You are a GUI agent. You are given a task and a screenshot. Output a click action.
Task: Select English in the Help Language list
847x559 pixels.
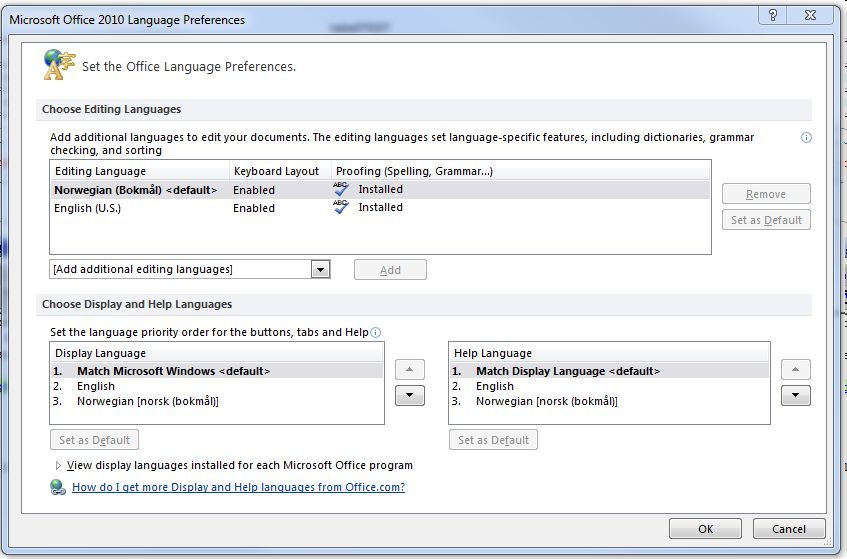[x=495, y=386]
